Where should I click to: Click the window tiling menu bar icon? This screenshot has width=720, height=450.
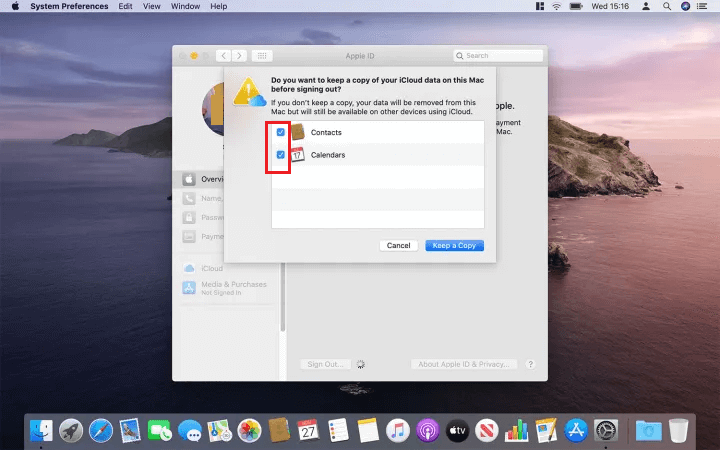540,6
